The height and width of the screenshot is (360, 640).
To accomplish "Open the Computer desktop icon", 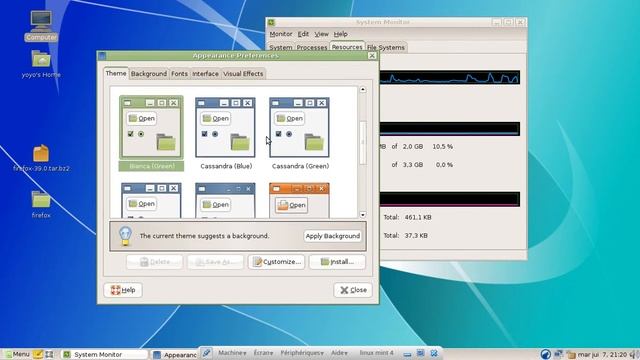I will tap(41, 25).
